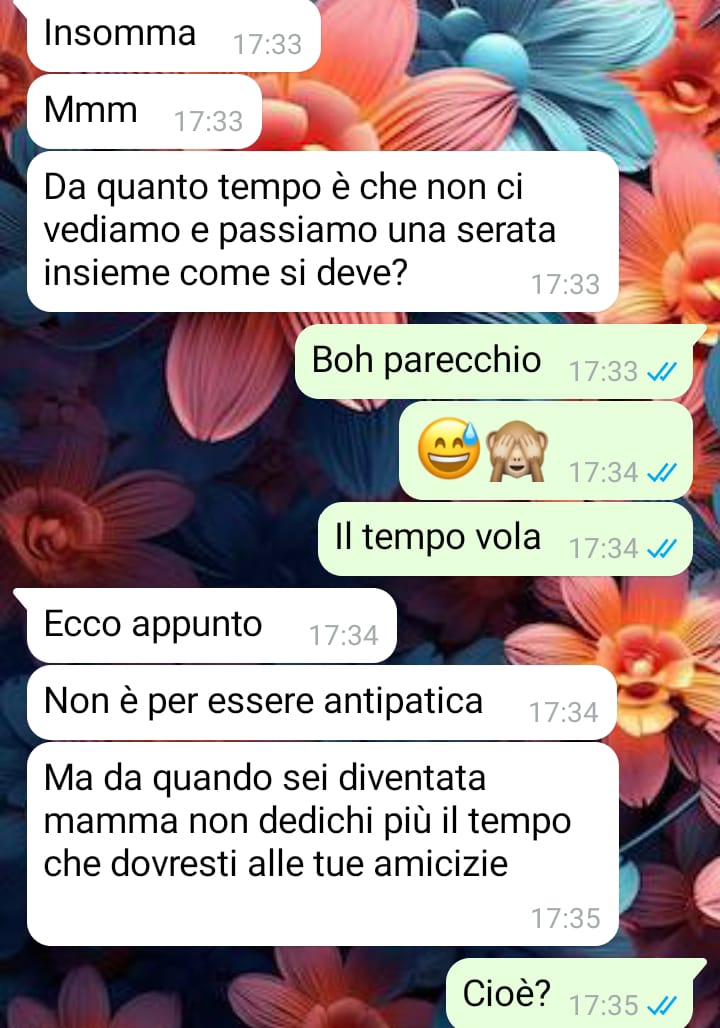
Task: Select the 'Cioè?' sent message
Action: coord(569,993)
